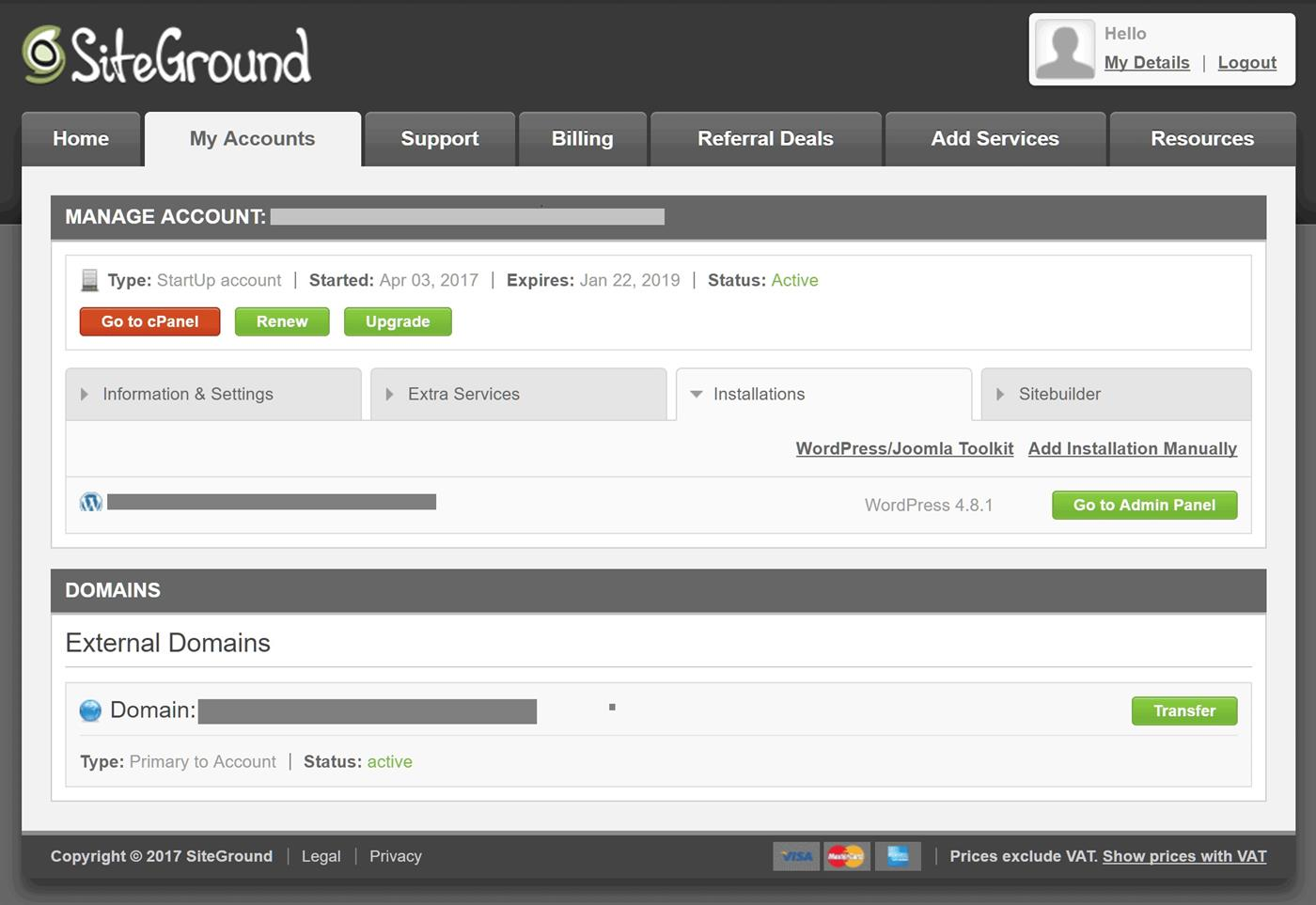Click the Started Apr 03, 2017 text
The image size is (1316, 905).
click(394, 280)
